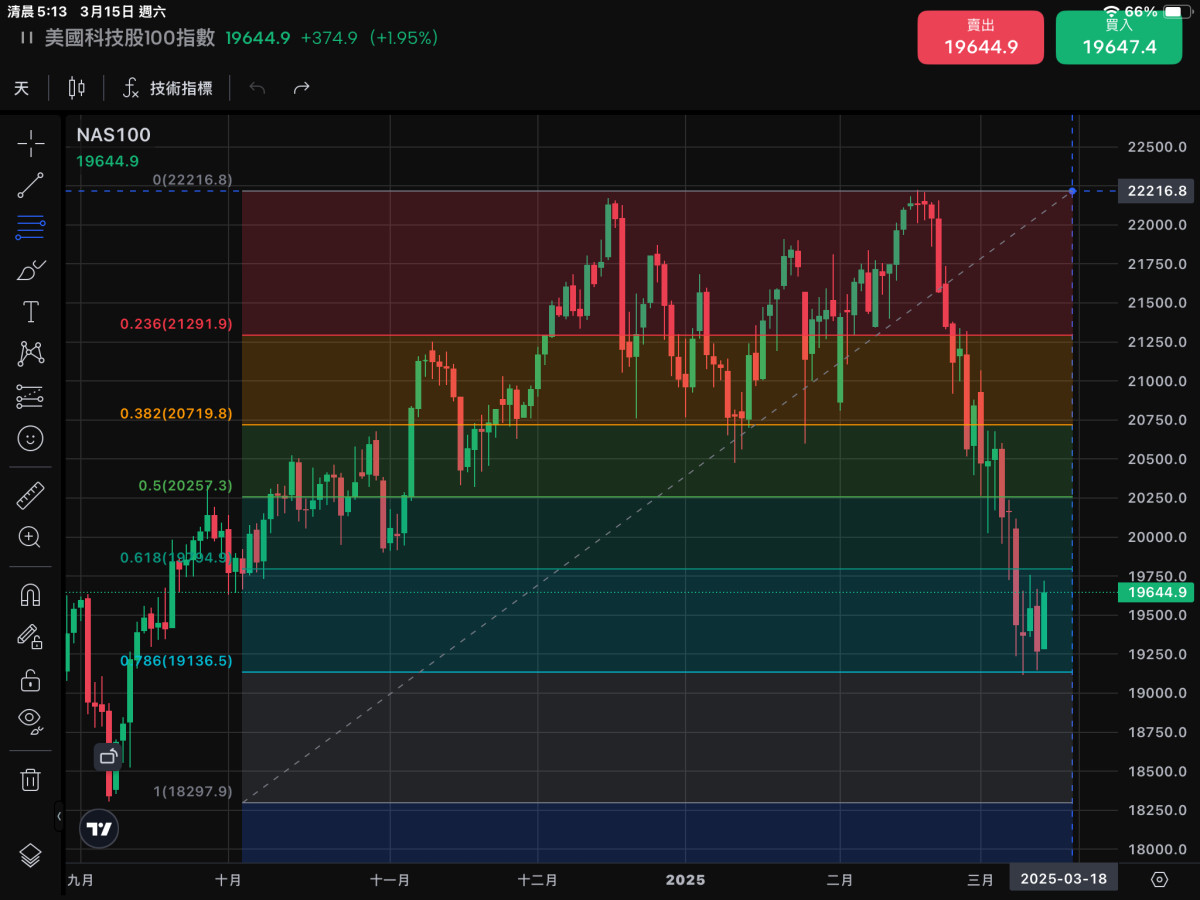
Task: Check the Wi-Fi icon in status bar
Action: (1112, 11)
